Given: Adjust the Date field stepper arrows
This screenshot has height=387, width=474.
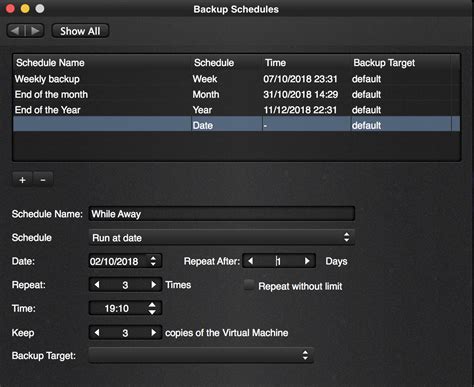Looking at the screenshot, I should point(153,261).
